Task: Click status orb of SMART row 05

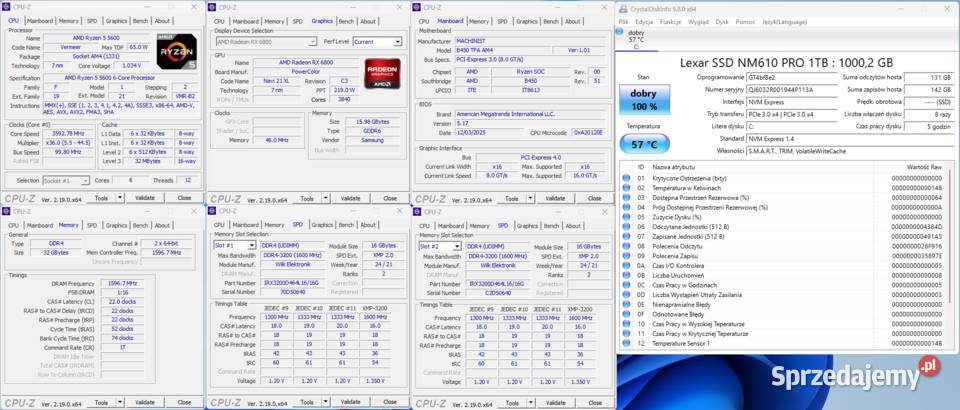Action: [x=626, y=217]
